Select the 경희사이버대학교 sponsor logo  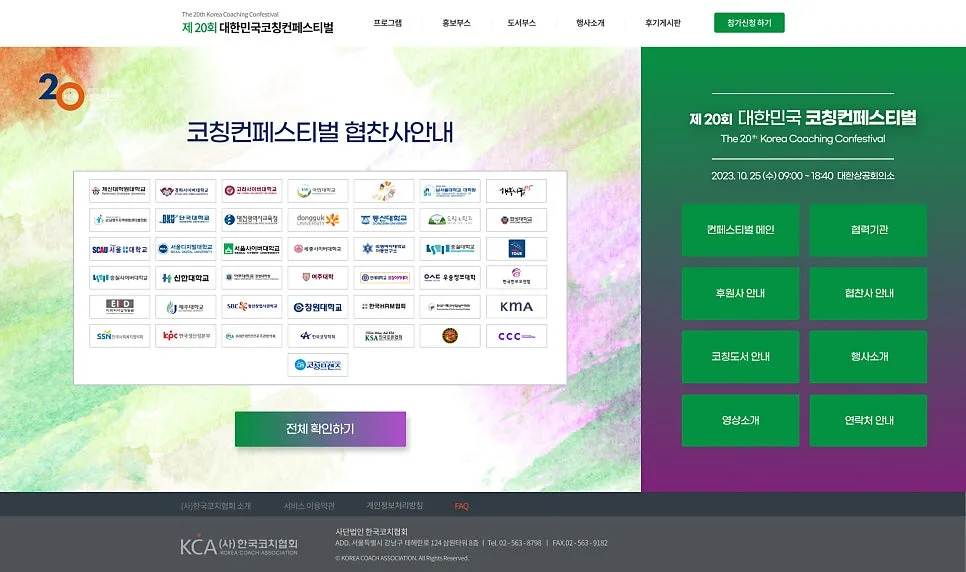185,190
